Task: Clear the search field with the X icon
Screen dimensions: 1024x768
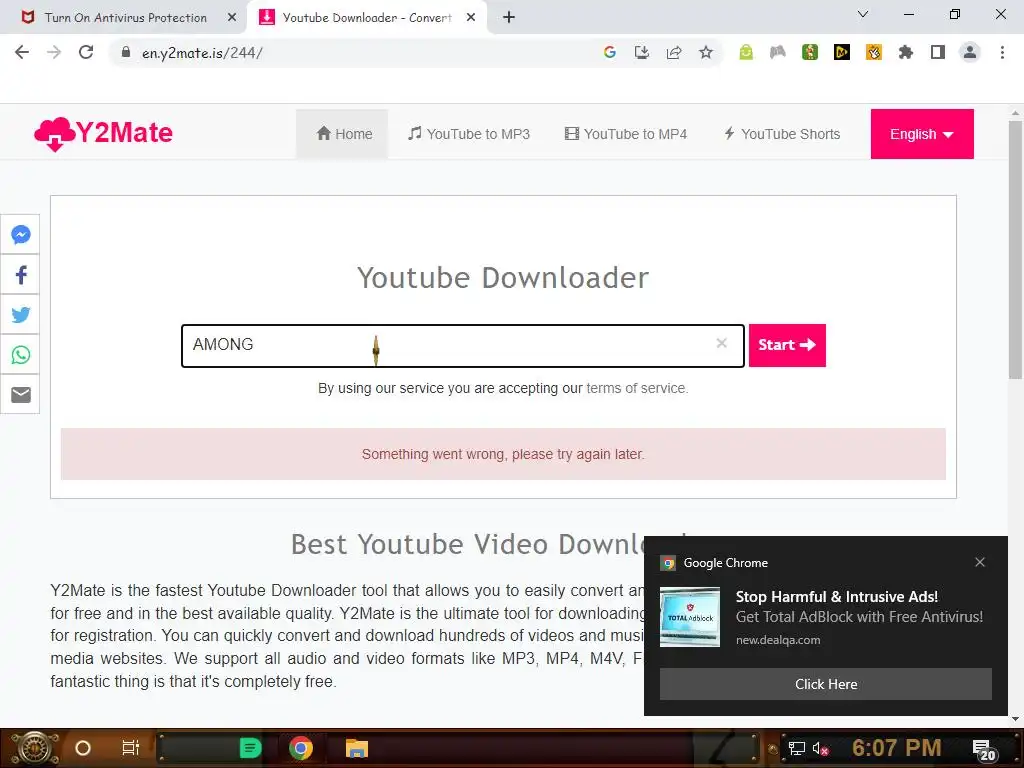Action: 722,344
